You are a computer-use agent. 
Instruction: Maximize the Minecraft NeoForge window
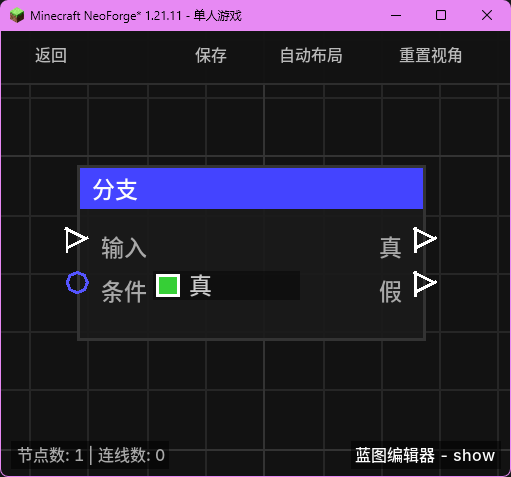click(441, 15)
